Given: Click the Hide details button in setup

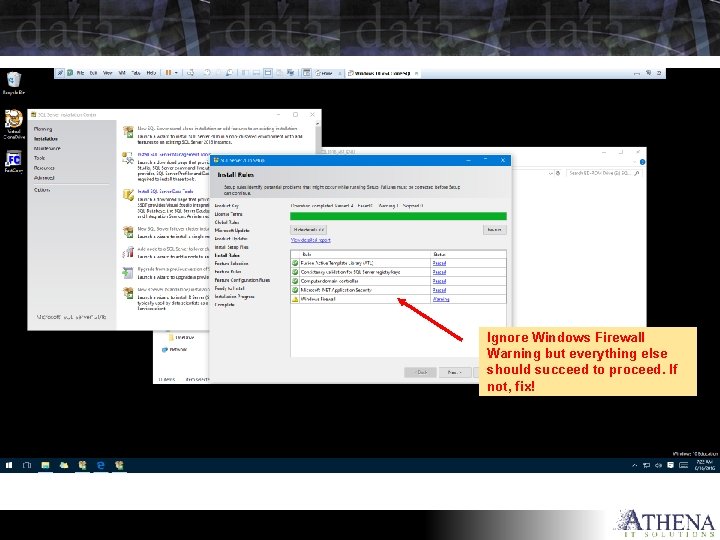Looking at the screenshot, I should point(309,230).
